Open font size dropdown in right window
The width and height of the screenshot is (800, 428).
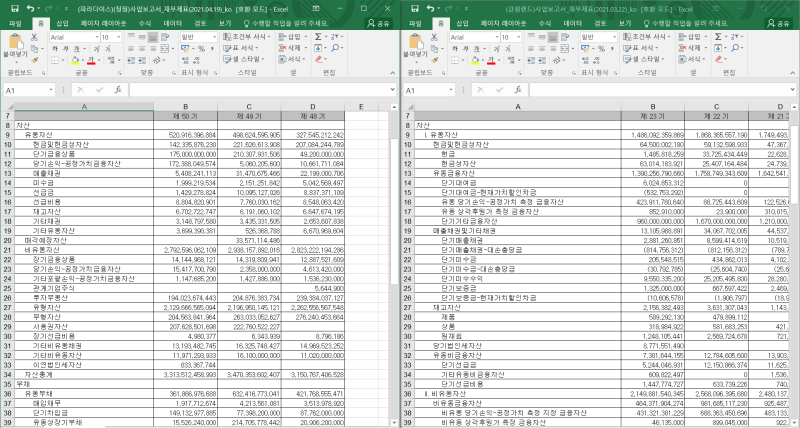[518, 37]
